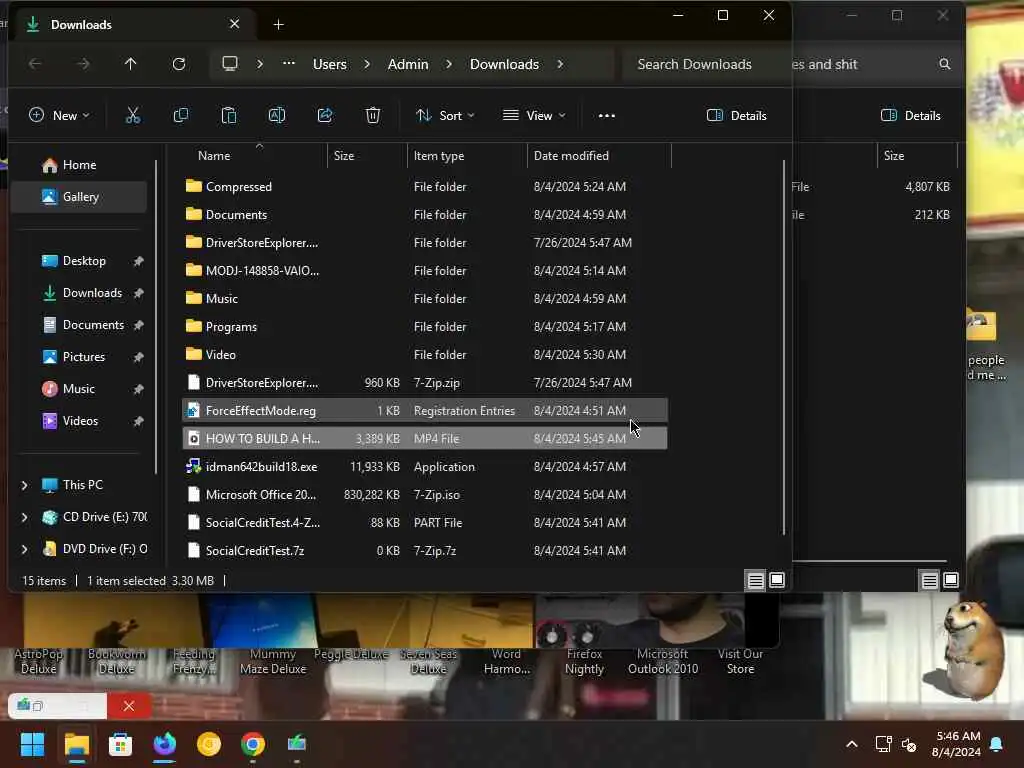Click the navigation pane scrollbar
1024x768 pixels.
(x=156, y=317)
